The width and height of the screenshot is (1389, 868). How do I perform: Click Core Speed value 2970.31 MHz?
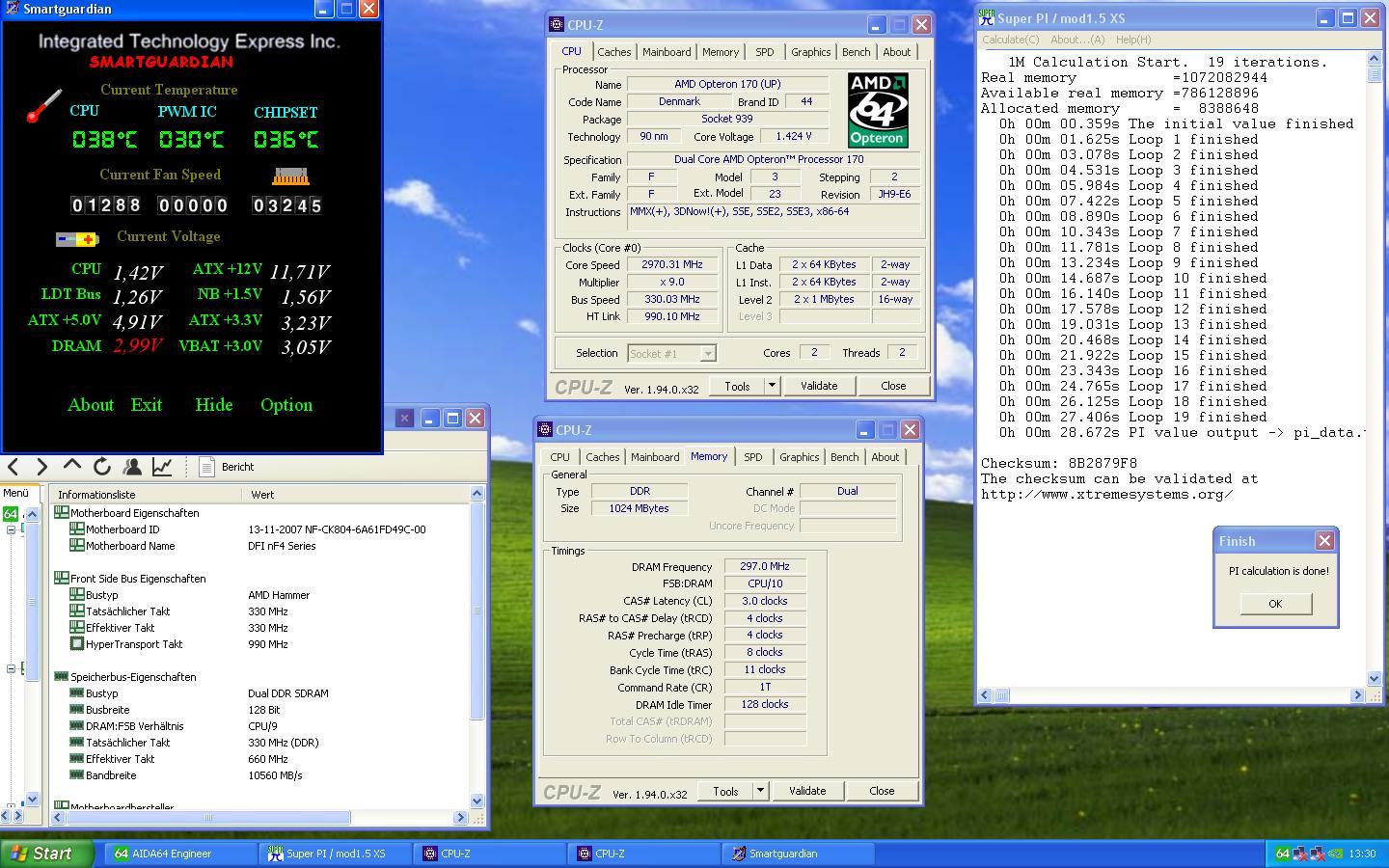click(x=672, y=264)
